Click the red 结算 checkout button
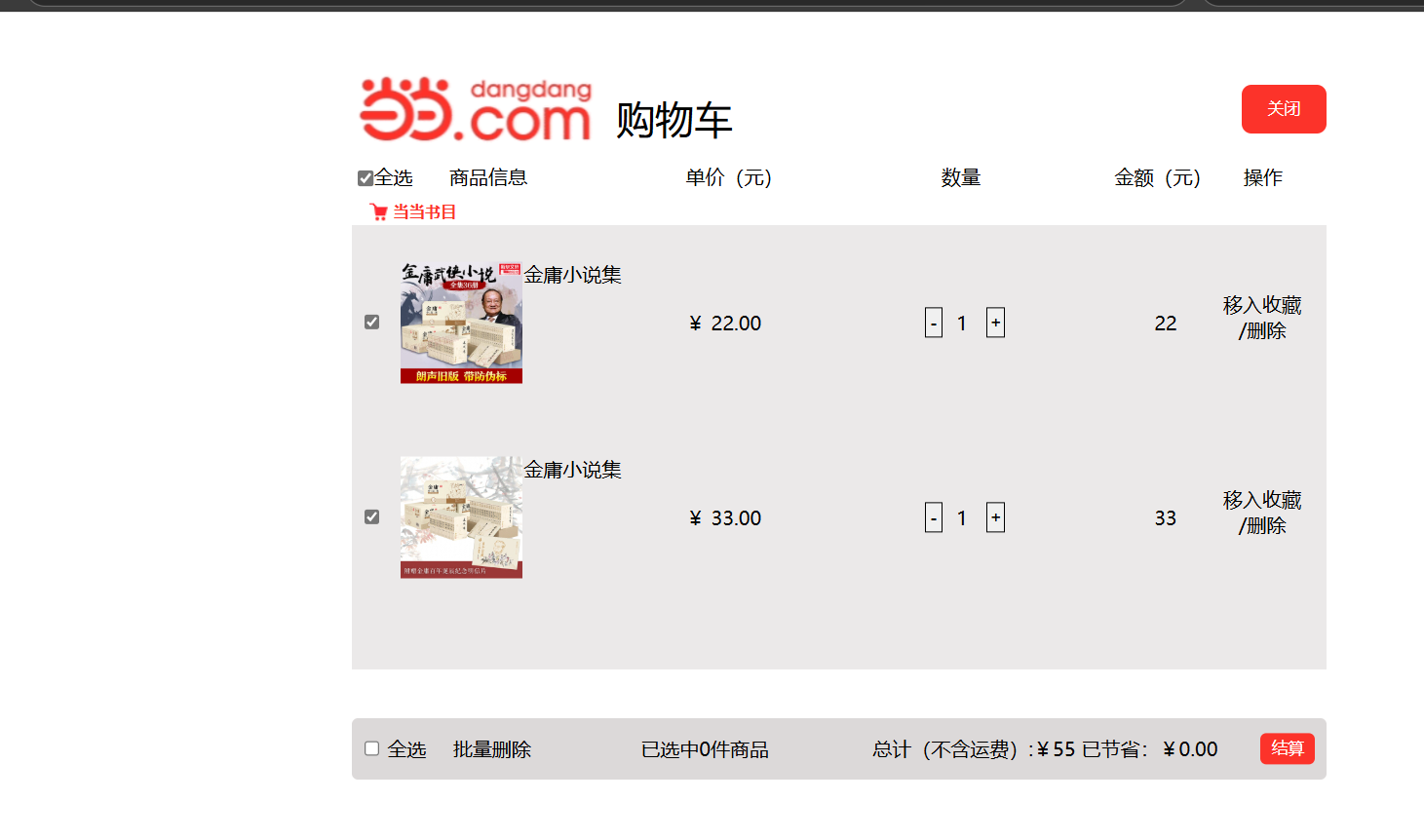The width and height of the screenshot is (1424, 840). click(1288, 748)
